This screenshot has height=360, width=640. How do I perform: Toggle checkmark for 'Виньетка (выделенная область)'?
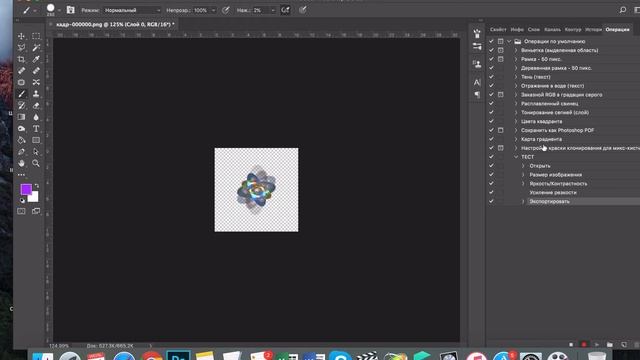[491, 50]
